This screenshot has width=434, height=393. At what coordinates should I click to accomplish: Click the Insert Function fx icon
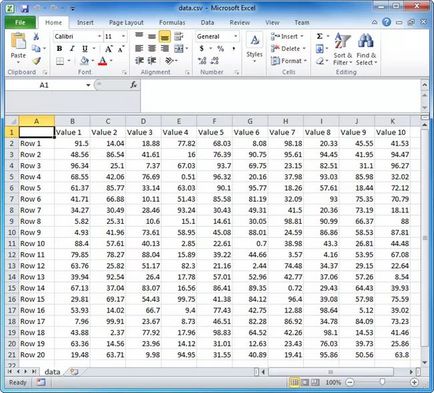(x=134, y=85)
